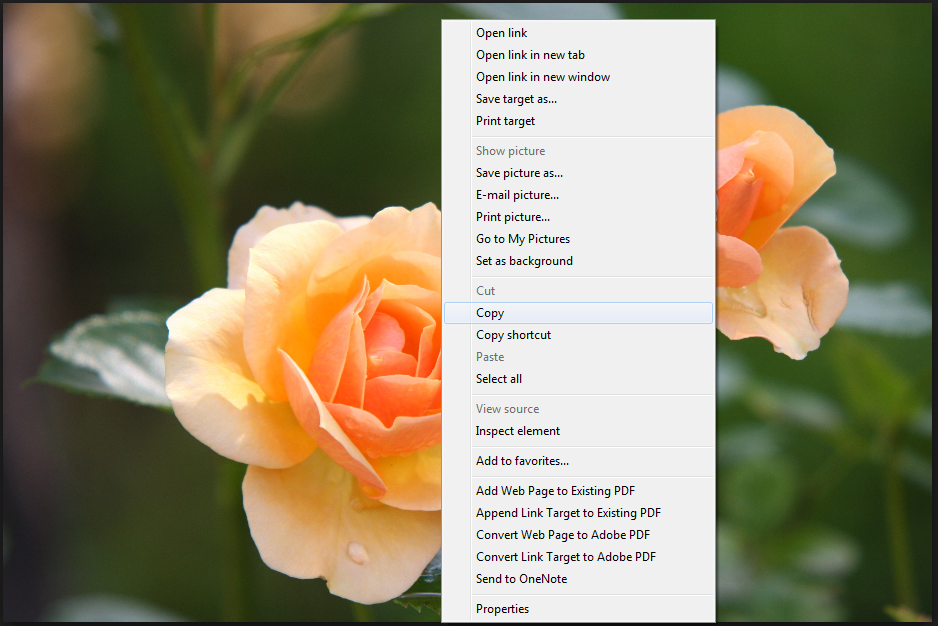Select Add to favorites... entry
Viewport: 938px width, 626px height.
(578, 461)
